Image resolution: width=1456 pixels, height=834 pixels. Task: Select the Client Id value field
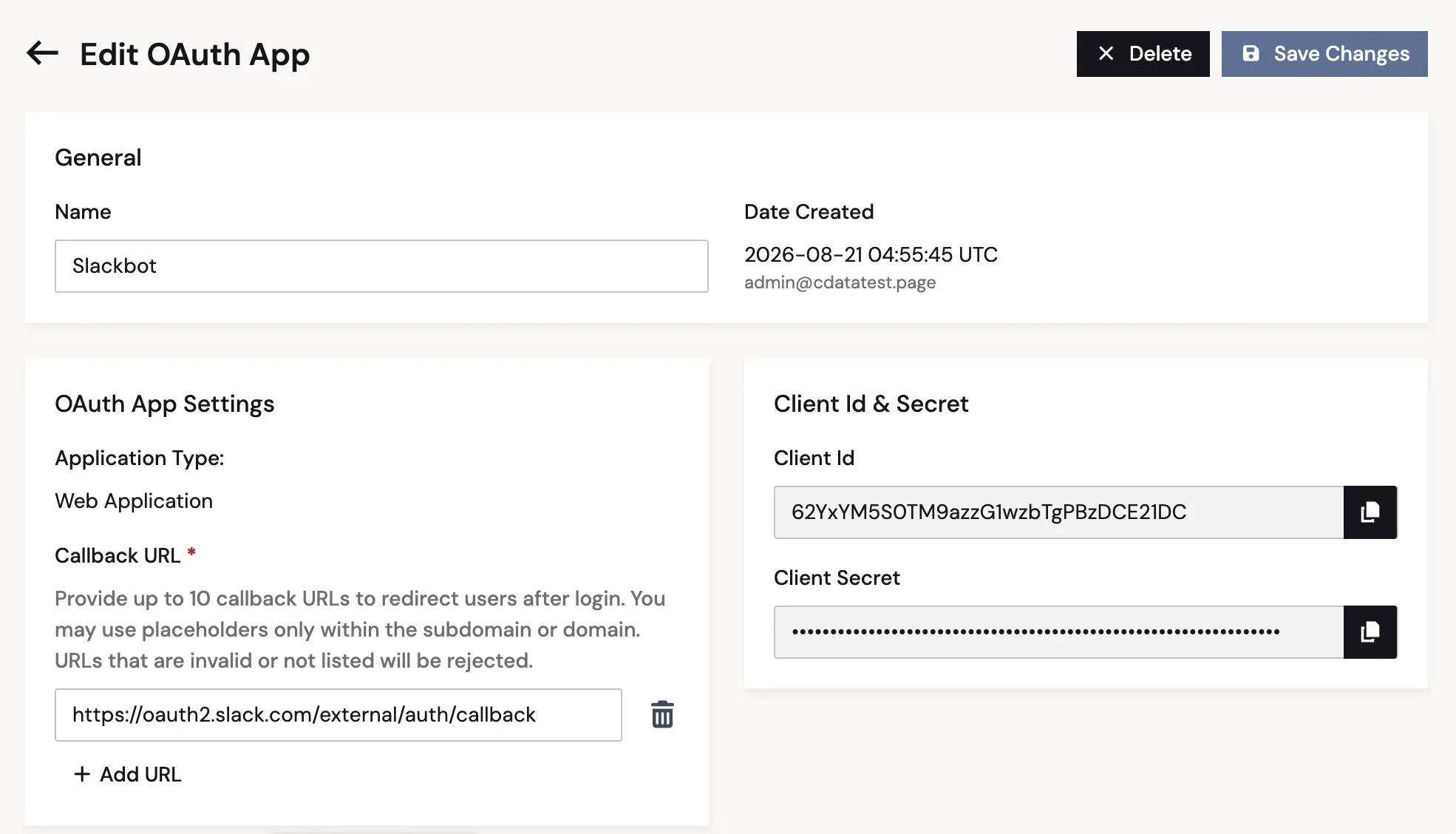pos(1058,512)
